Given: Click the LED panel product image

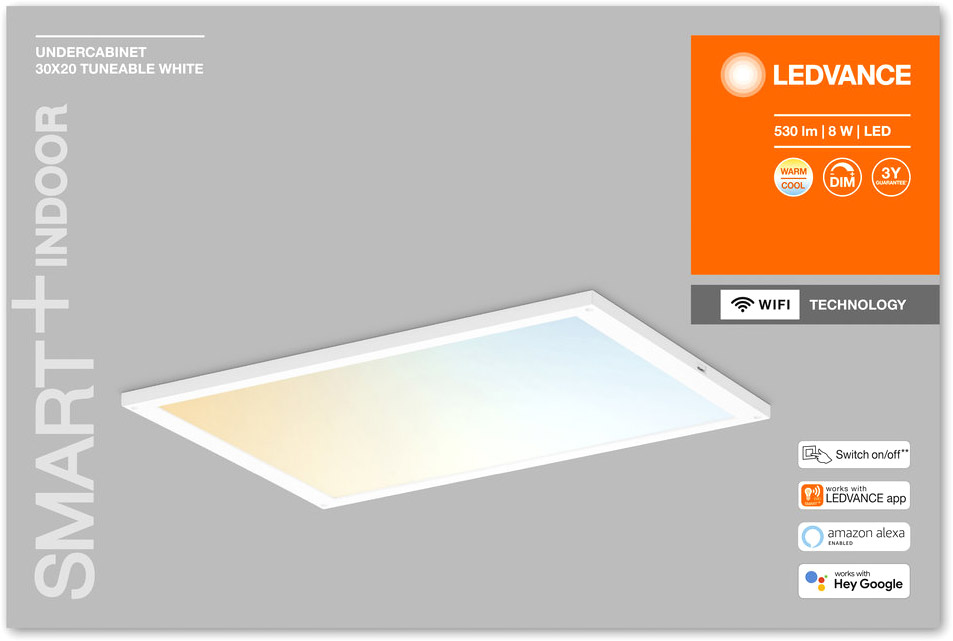Looking at the screenshot, I should pos(446,399).
